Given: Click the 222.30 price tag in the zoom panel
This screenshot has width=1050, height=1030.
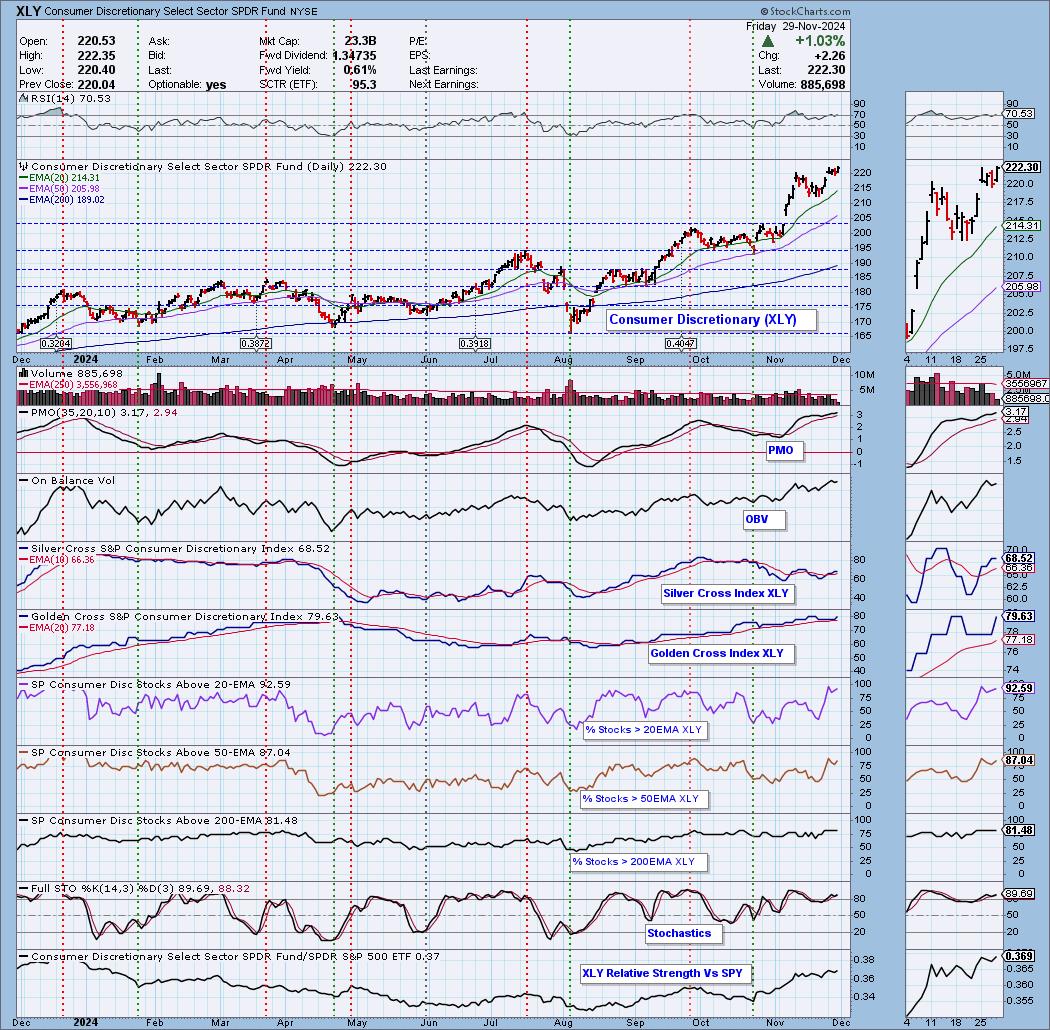Looking at the screenshot, I should [1022, 167].
